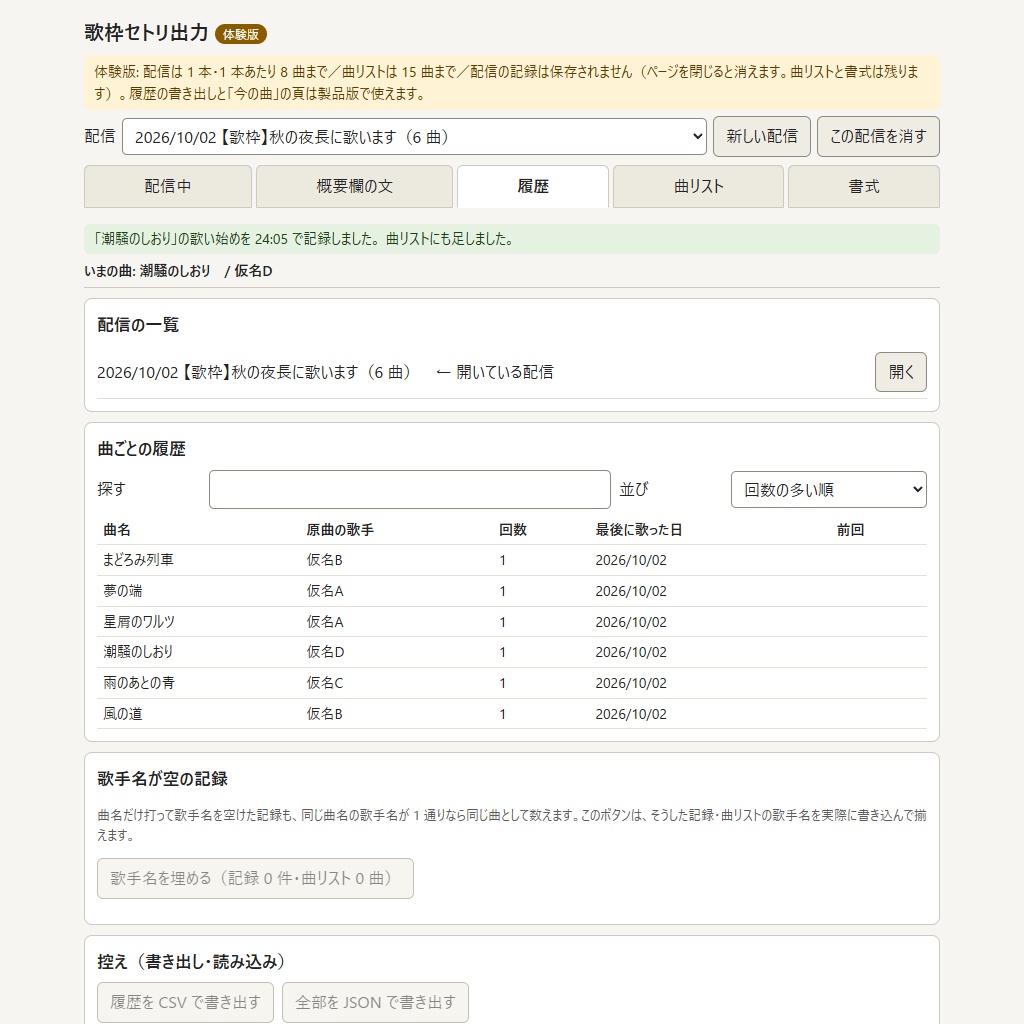Switch to the 配信中 tab
The image size is (1024, 1024).
(168, 187)
